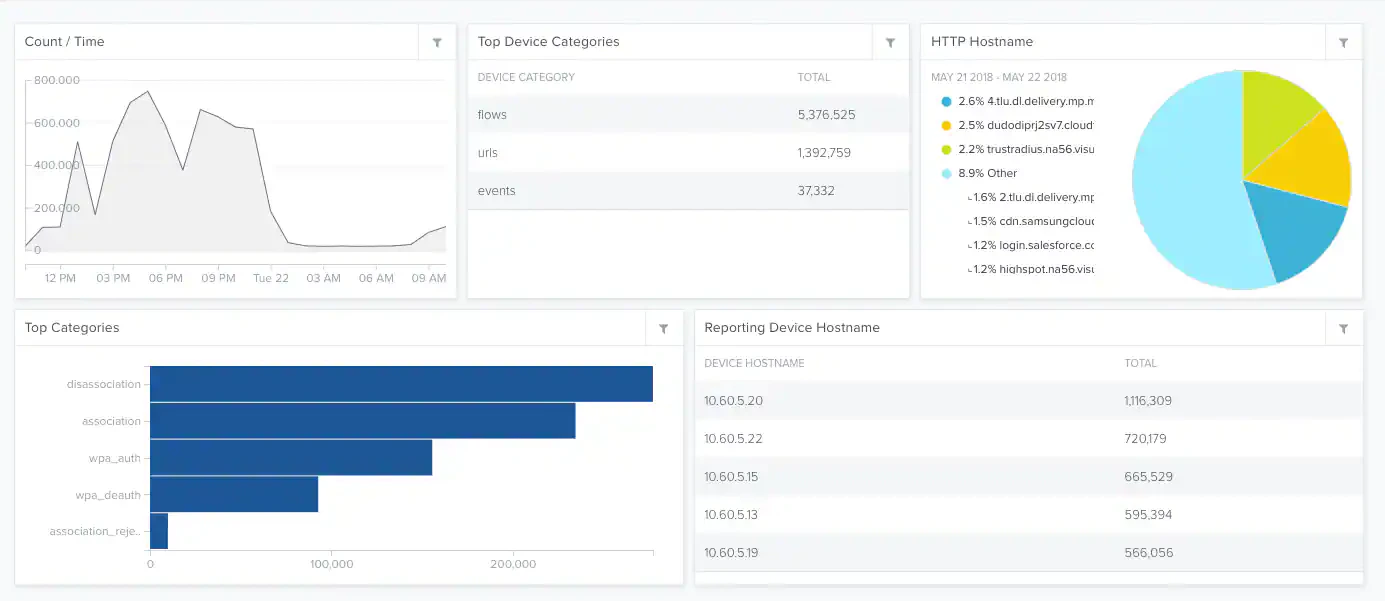The image size is (1385, 601).
Task: Click the Count / Time panel title
Action: point(64,42)
